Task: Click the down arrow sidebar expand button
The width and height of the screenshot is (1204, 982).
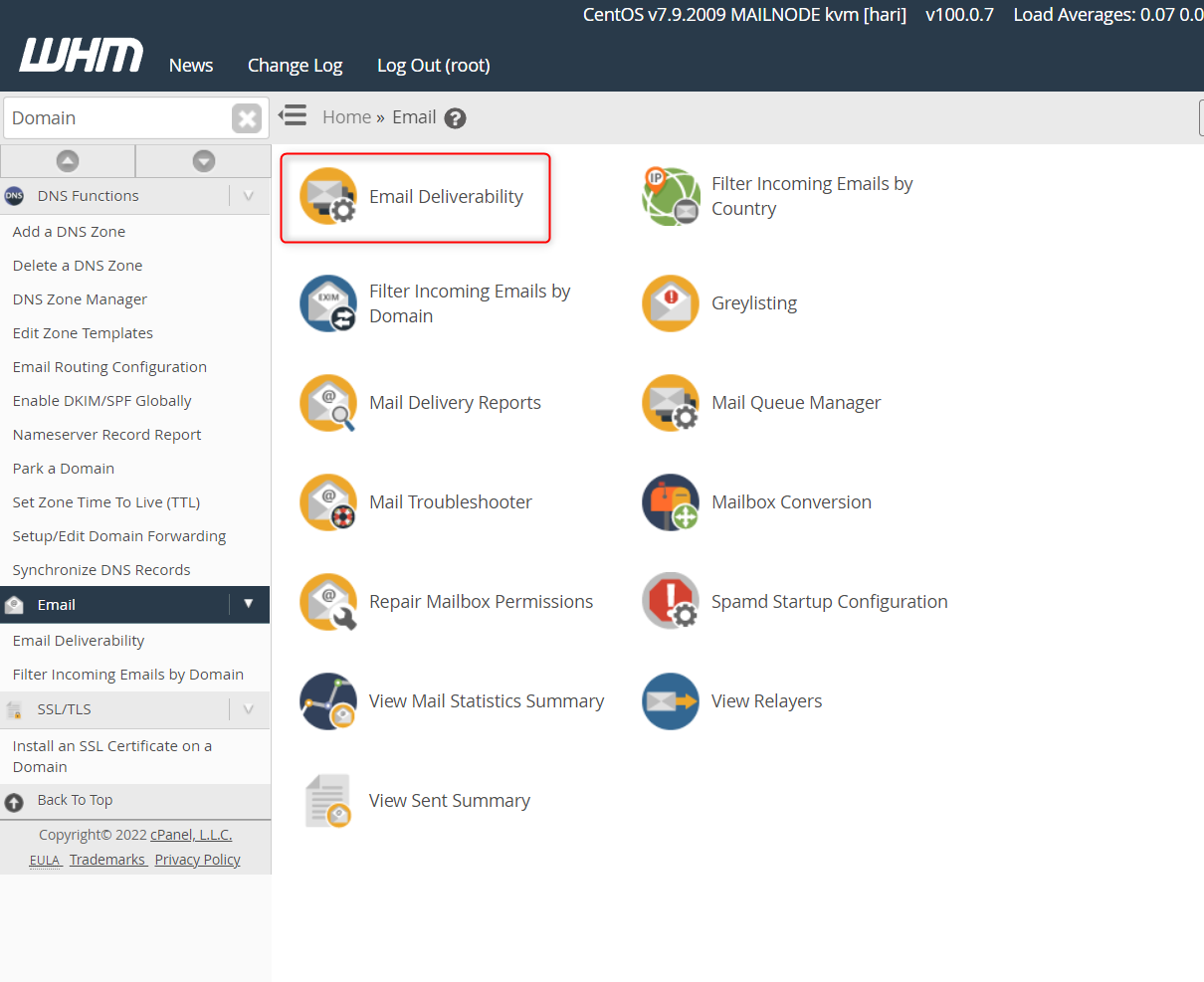Action: tap(203, 160)
